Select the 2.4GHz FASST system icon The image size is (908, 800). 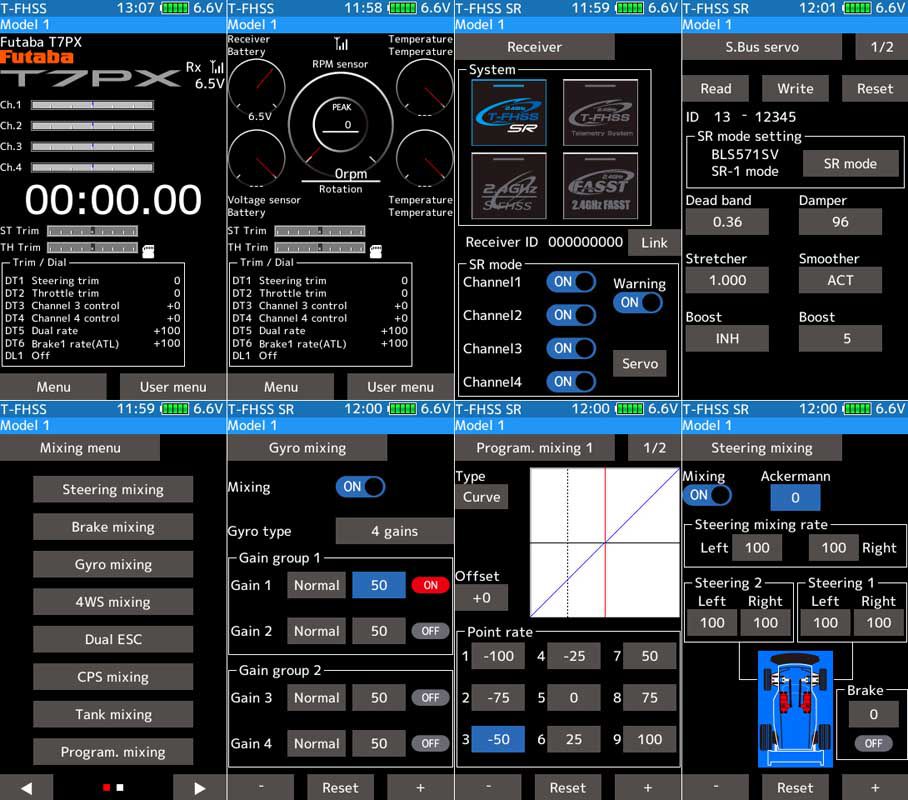click(601, 186)
